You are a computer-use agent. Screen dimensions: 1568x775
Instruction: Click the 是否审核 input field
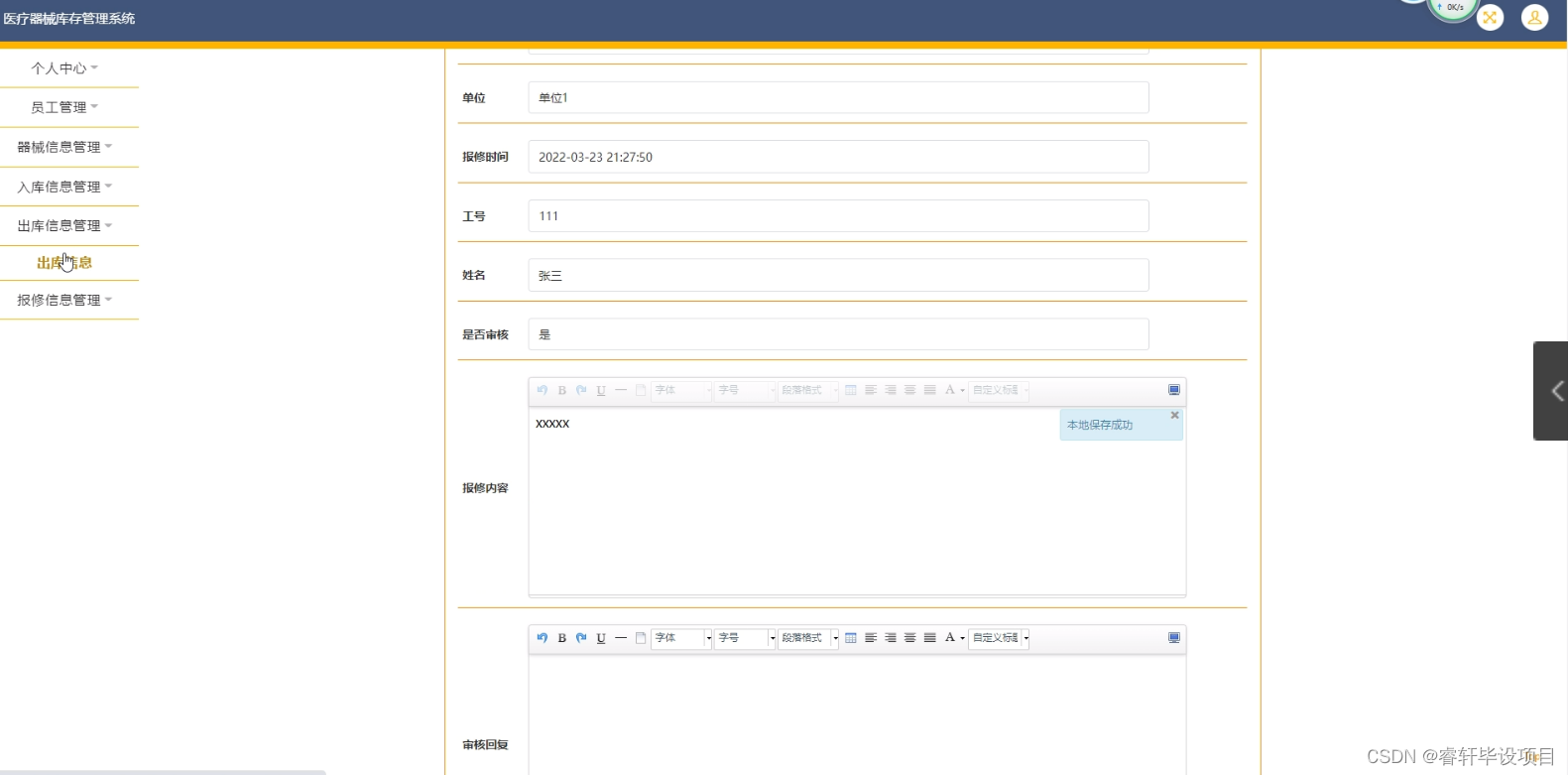click(838, 334)
